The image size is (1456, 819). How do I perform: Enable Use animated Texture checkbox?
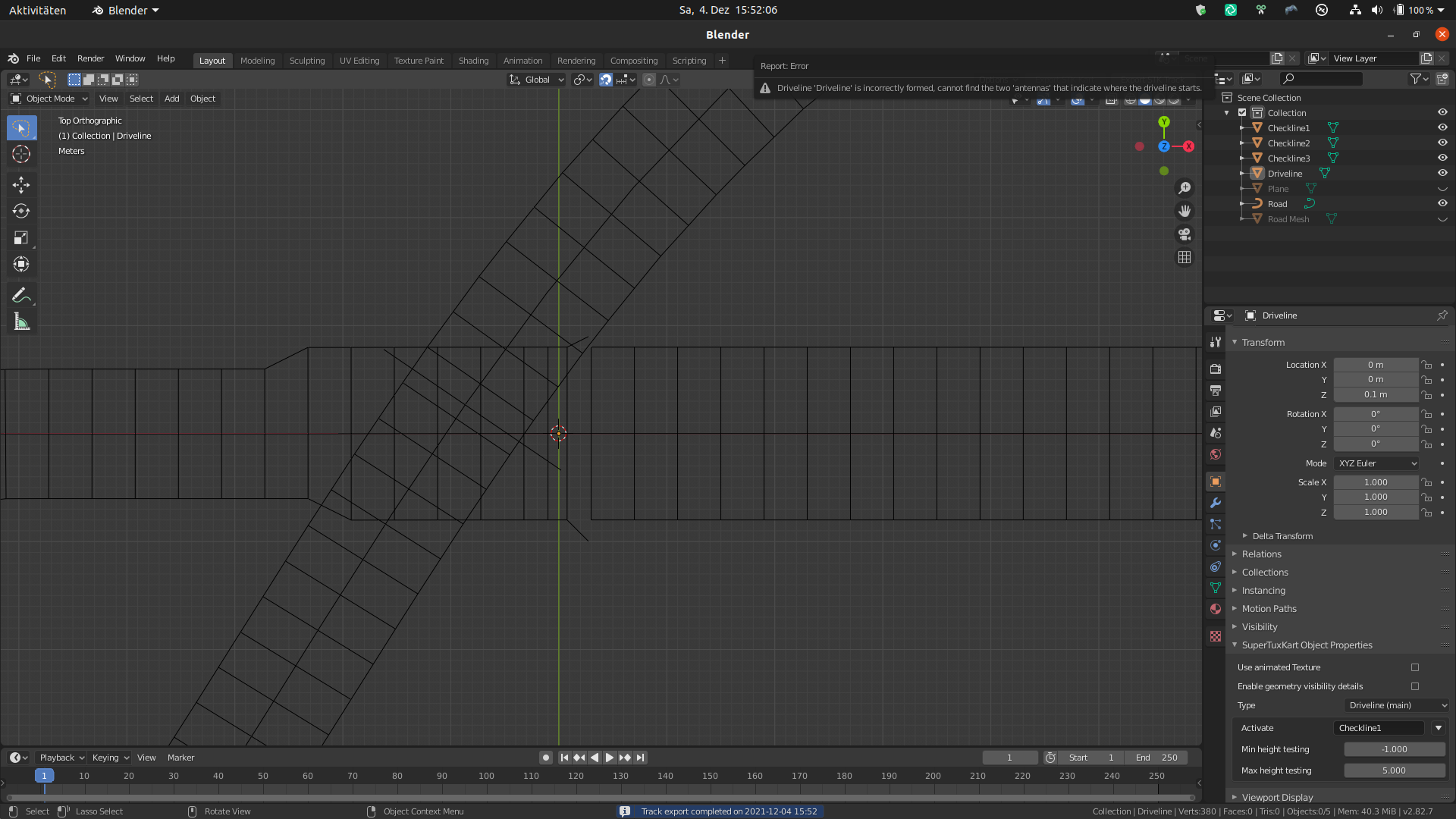1415,667
